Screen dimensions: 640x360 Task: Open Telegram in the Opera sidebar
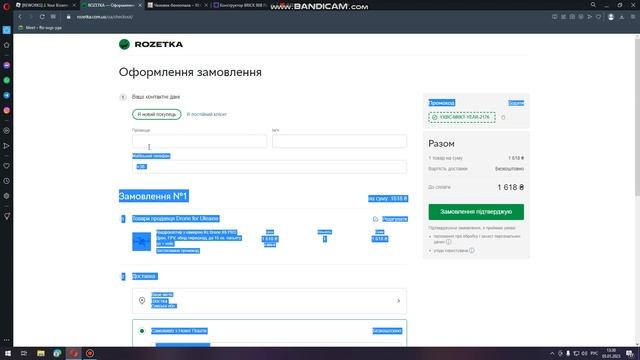pos(7,95)
